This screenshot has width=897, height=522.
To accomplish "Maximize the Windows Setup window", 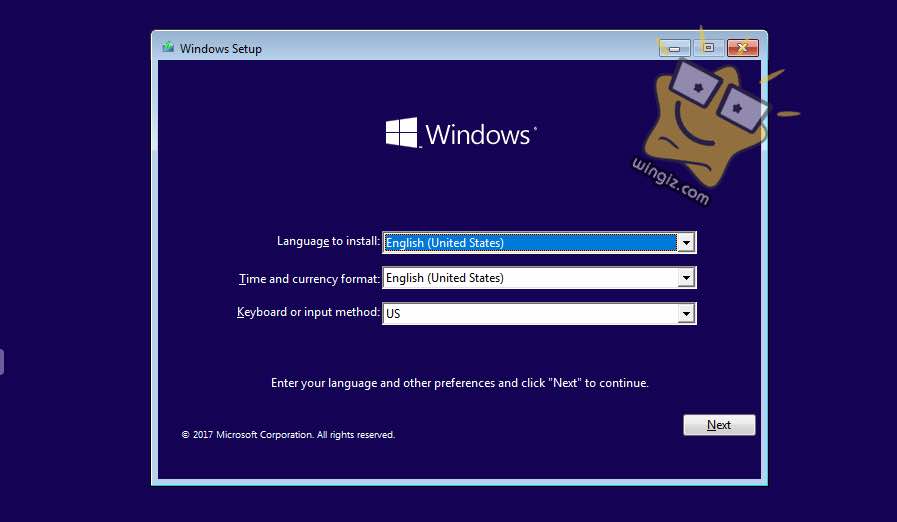I will coord(708,48).
